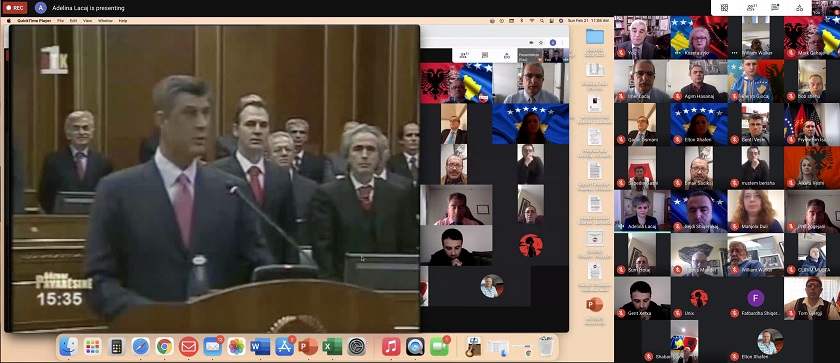Viewport: 840px width, 363px height.
Task: Click the Adelina Lacaj participant tile
Action: click(x=642, y=211)
